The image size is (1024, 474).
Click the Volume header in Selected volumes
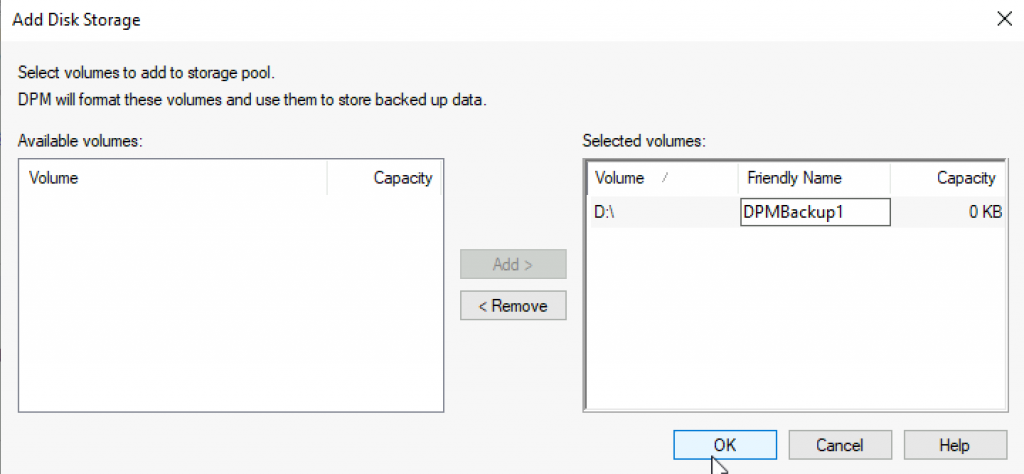click(x=664, y=178)
